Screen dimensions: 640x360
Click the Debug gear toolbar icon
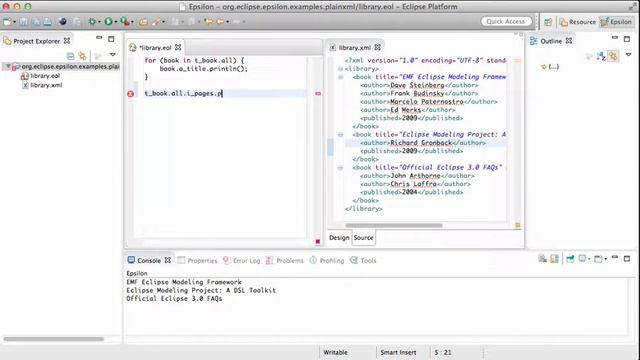92,22
